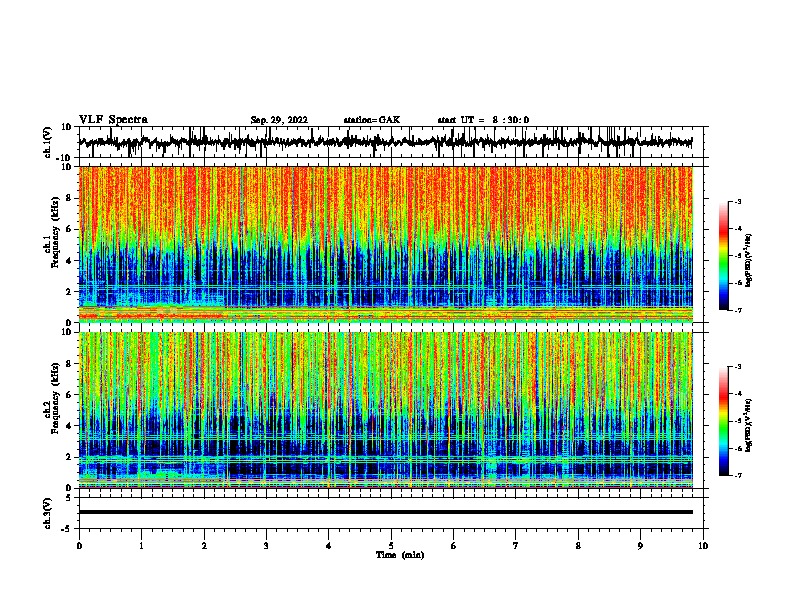Click ch.2 frequency axis "6" kHz tick label

tap(69, 395)
